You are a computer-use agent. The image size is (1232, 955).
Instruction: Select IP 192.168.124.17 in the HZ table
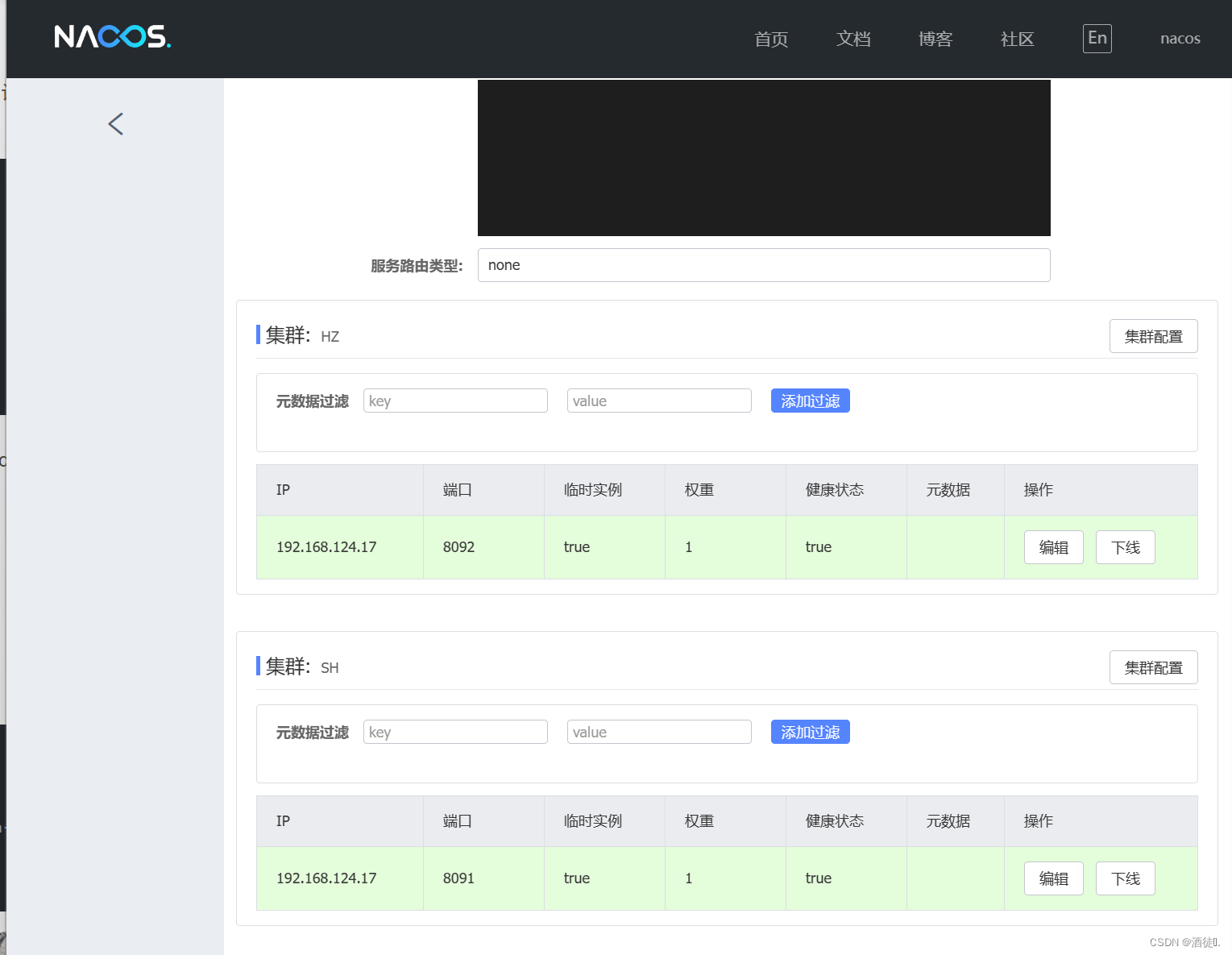tap(326, 547)
